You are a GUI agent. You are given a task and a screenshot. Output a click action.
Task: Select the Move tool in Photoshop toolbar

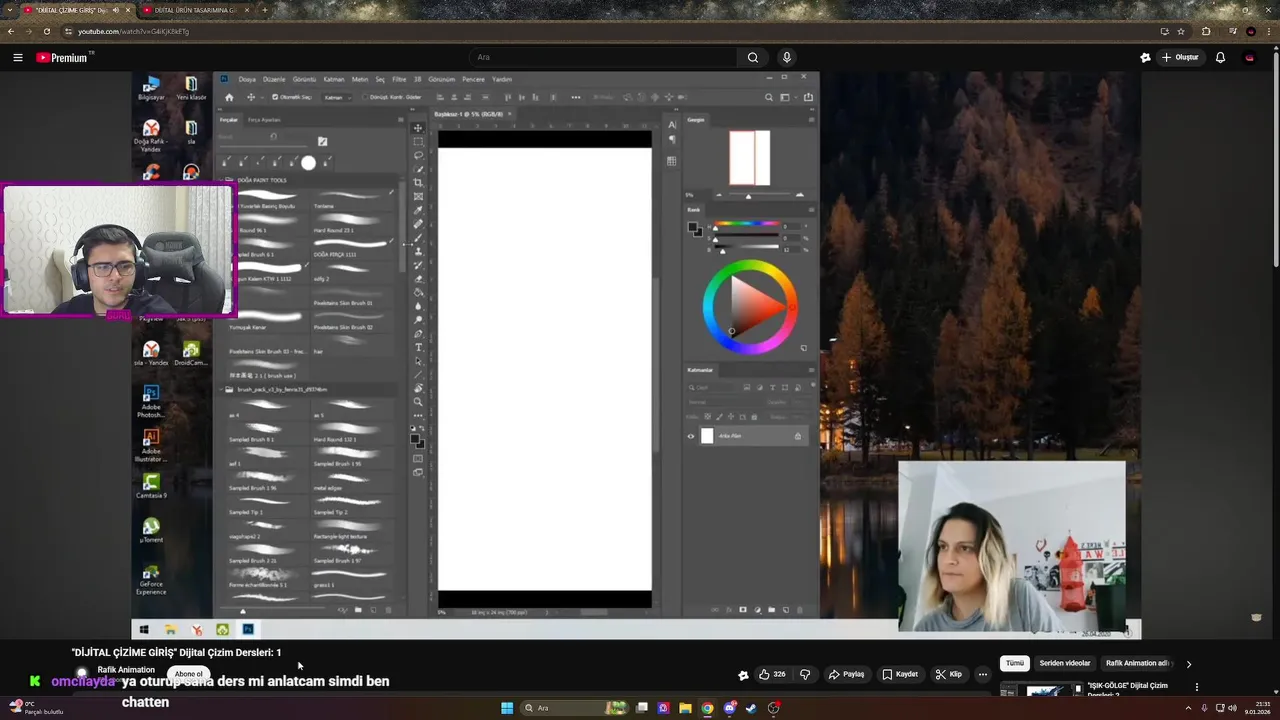tap(419, 128)
